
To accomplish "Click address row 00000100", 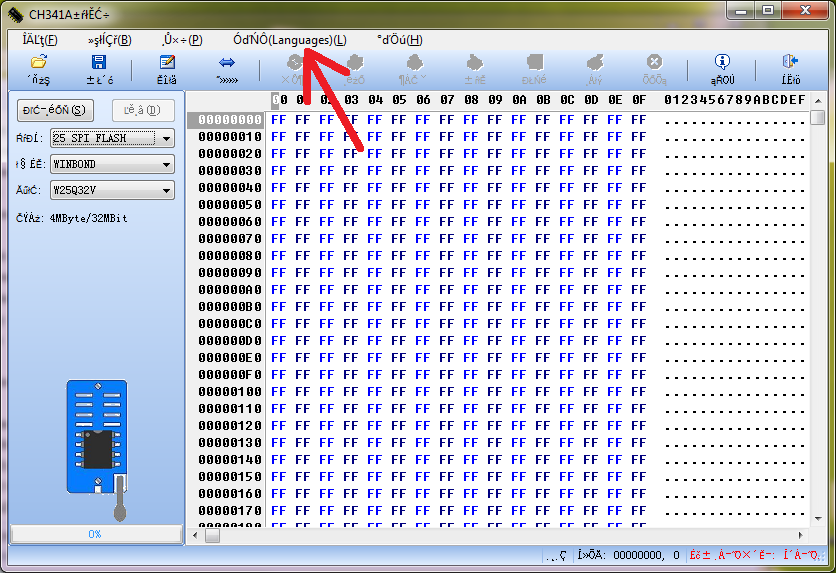I will point(230,392).
